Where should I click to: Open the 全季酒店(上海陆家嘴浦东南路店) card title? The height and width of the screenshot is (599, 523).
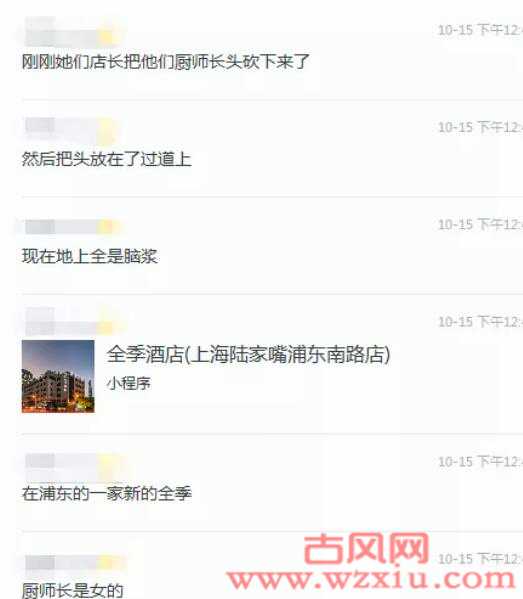(248, 354)
